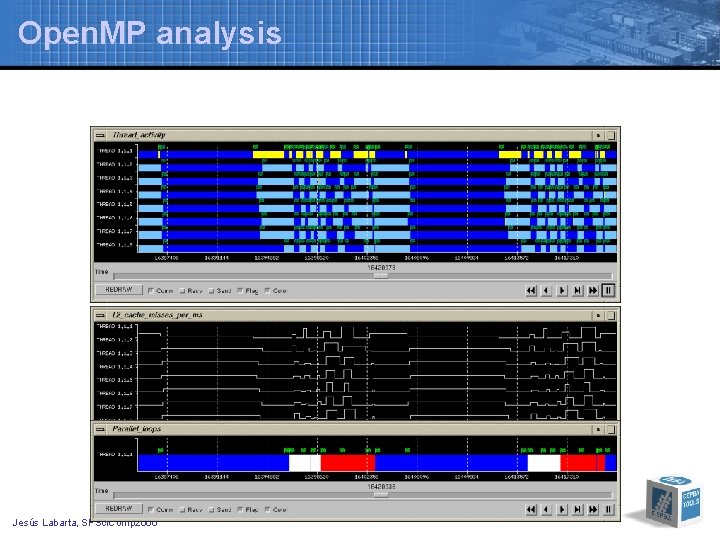This screenshot has height=540, width=720.
Task: Toggle the Flag checkbox in Thread_activity window
Action: 240,291
